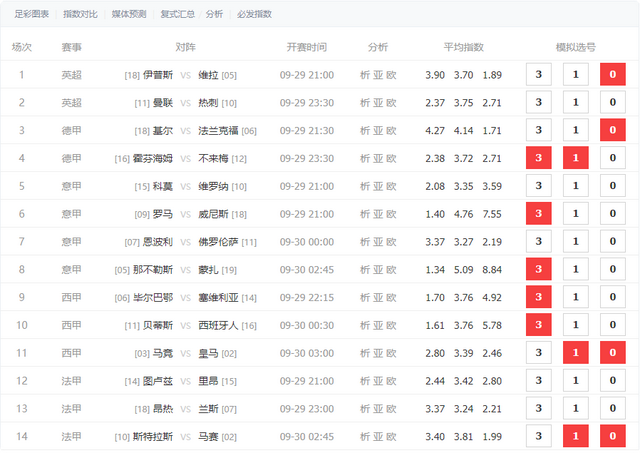Screen dimensions: 640x453
Task: Select option 3 for 曼联 vs 热刺
Action: 539,102
